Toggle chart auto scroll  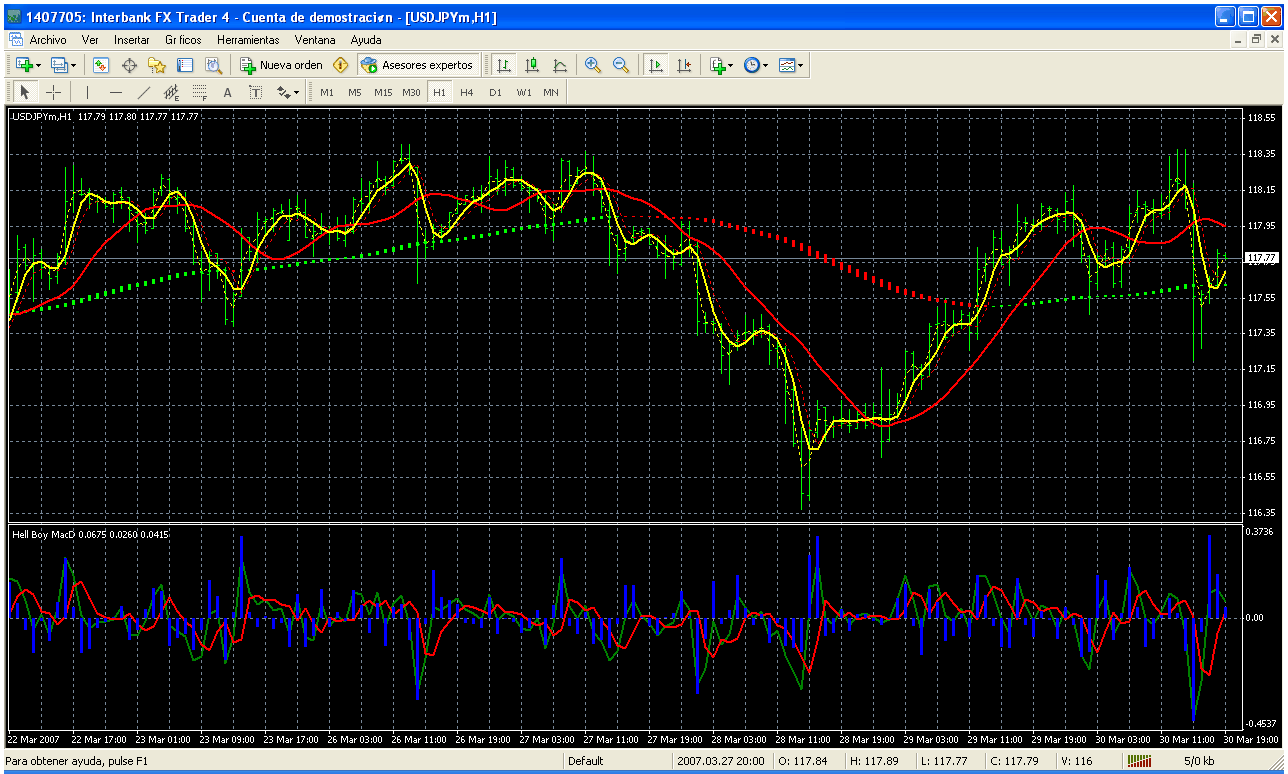(656, 65)
